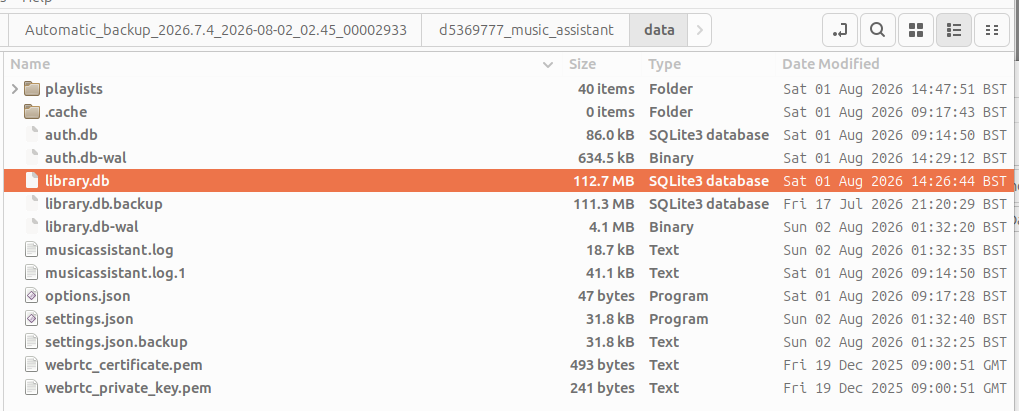Open the d5369777_music_assistant breadcrumb

pyautogui.click(x=526, y=30)
